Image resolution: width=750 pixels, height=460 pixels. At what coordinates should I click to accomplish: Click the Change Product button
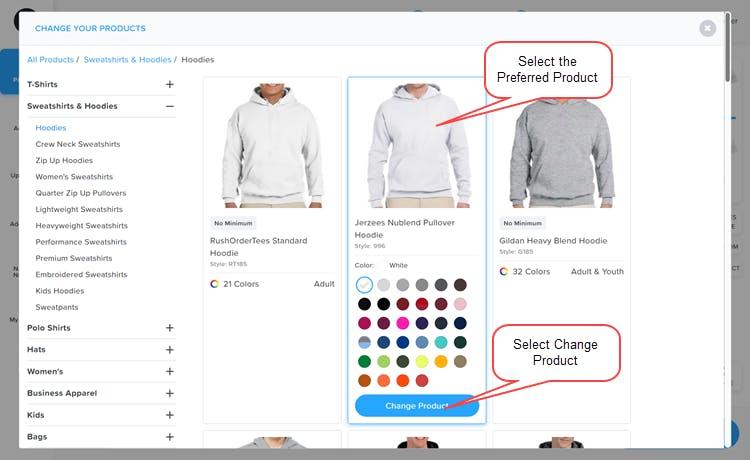[417, 405]
